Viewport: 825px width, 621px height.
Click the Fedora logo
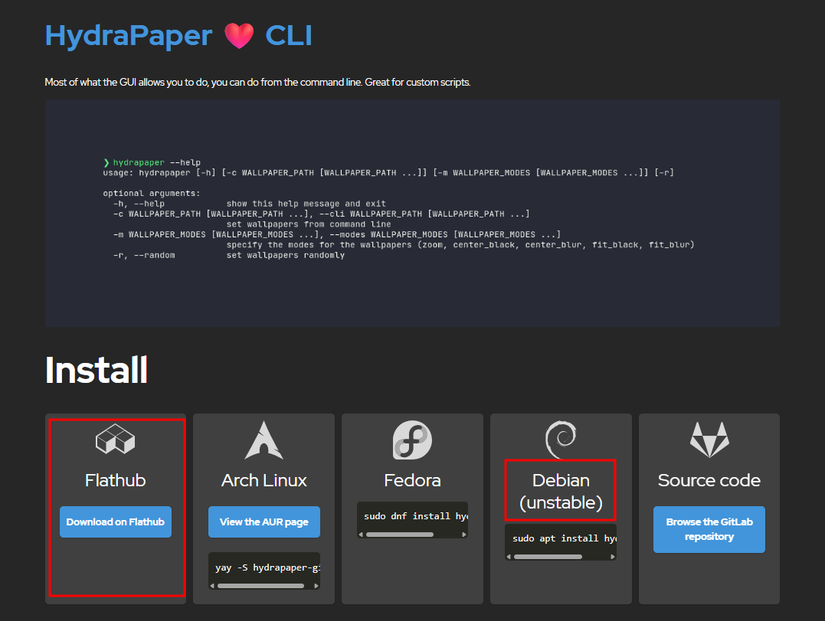pos(411,438)
